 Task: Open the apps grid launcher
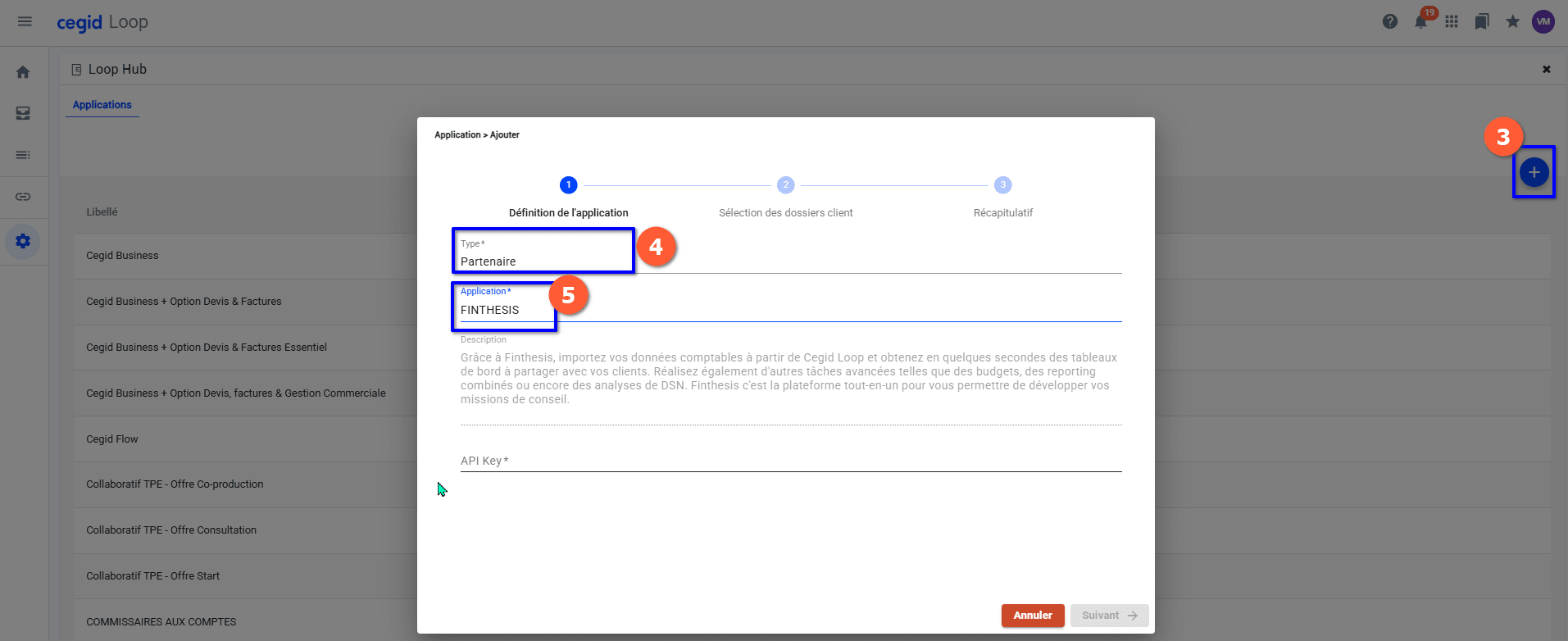[x=1452, y=22]
